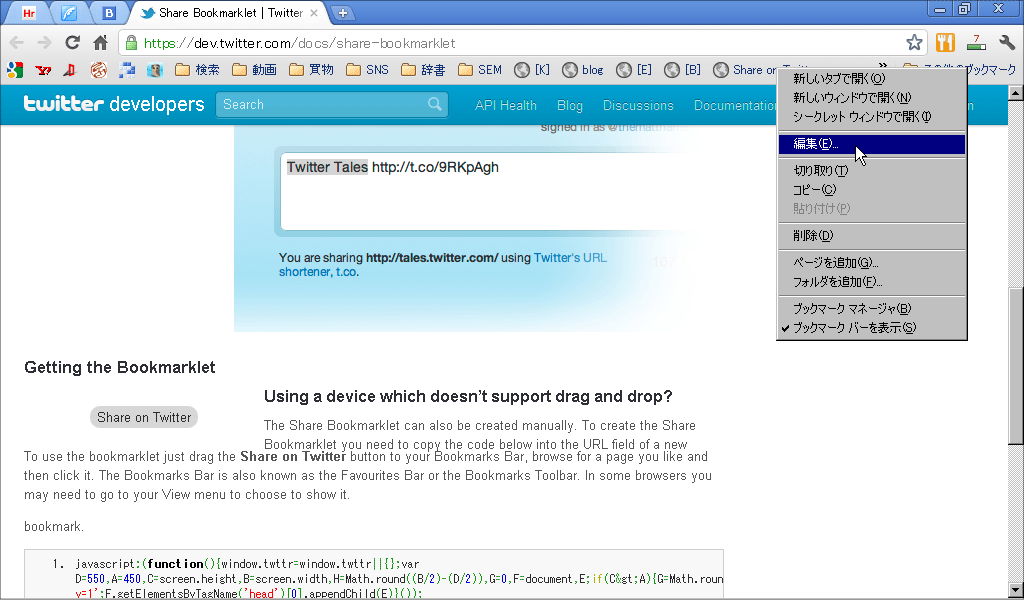Screen dimensions: 1024x600
Task: Bookmark this page with the star
Action: pyautogui.click(x=914, y=43)
